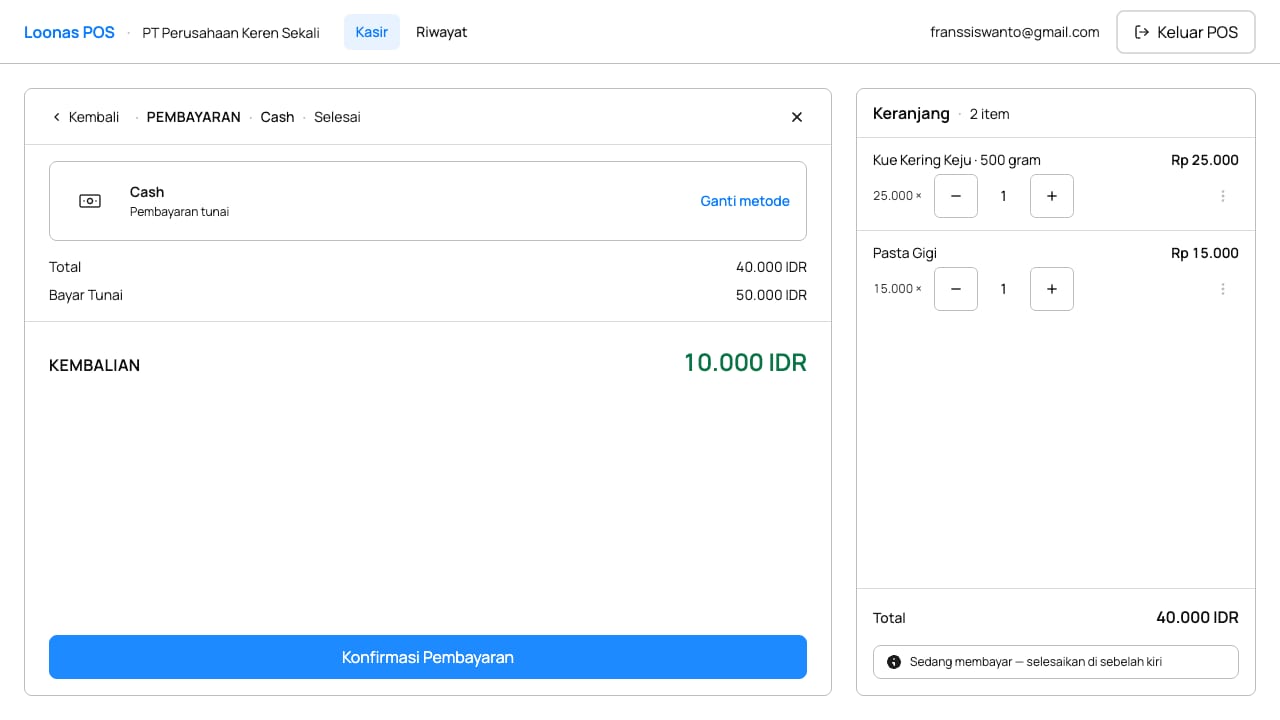Click the Rp 15.000 item price
1280x720 pixels.
click(1205, 253)
